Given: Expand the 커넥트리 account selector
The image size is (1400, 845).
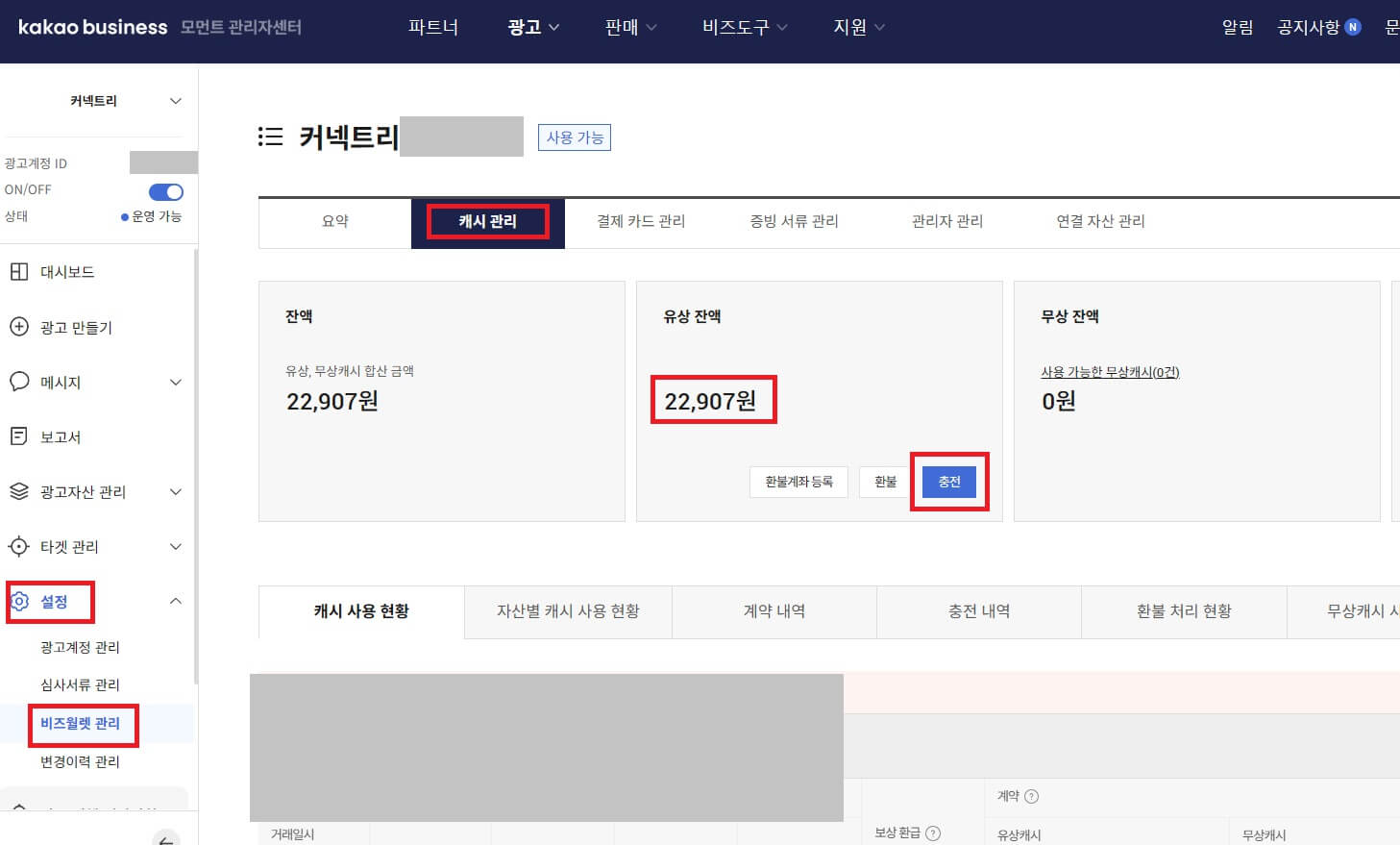Looking at the screenshot, I should pos(175,100).
